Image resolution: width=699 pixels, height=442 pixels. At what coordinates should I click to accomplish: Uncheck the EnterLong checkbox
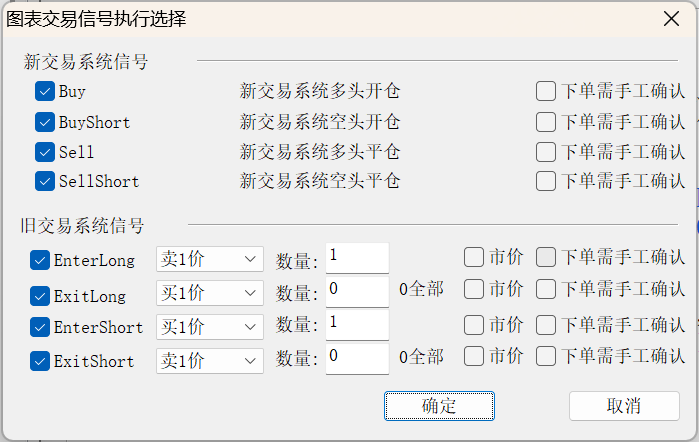coord(40,260)
